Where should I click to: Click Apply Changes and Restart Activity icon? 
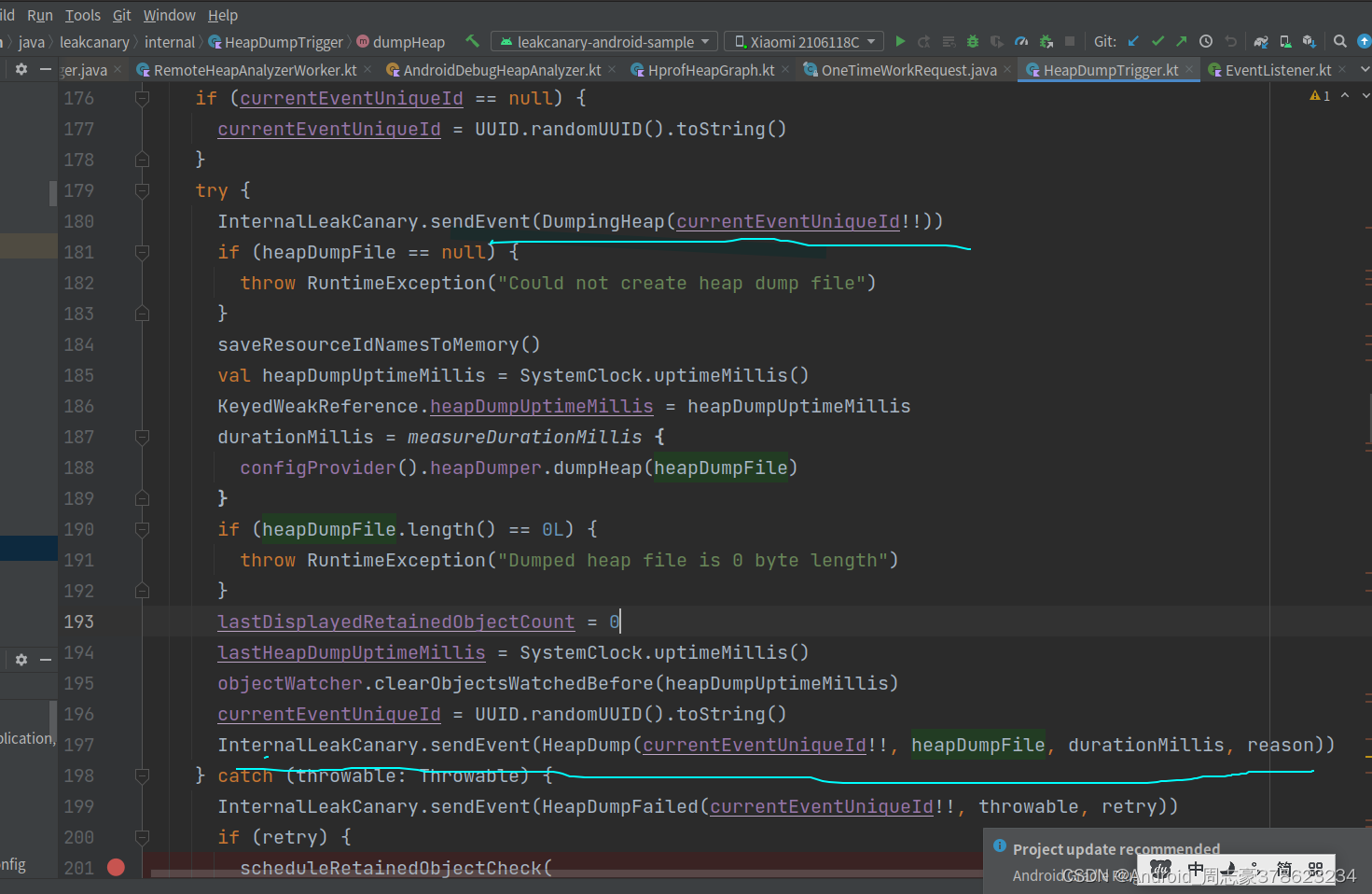pyautogui.click(x=924, y=41)
